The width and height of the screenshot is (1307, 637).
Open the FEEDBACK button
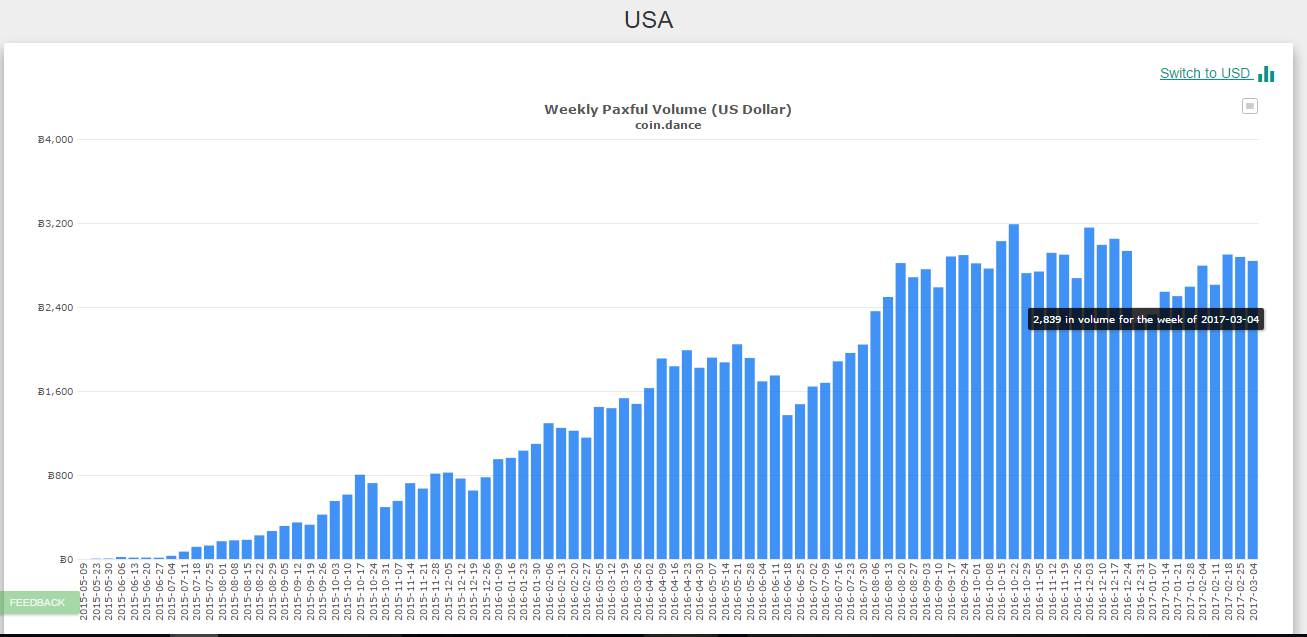[x=38, y=602]
